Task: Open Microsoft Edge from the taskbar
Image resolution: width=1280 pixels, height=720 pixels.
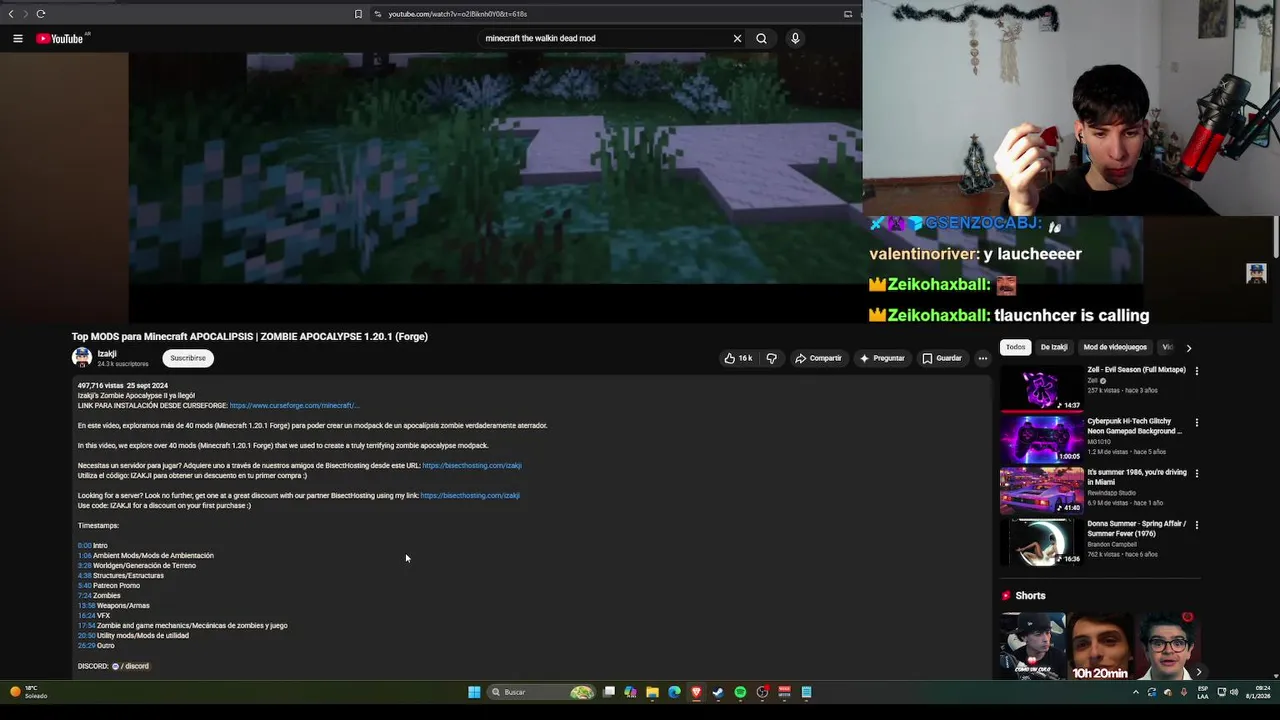Action: (x=674, y=692)
